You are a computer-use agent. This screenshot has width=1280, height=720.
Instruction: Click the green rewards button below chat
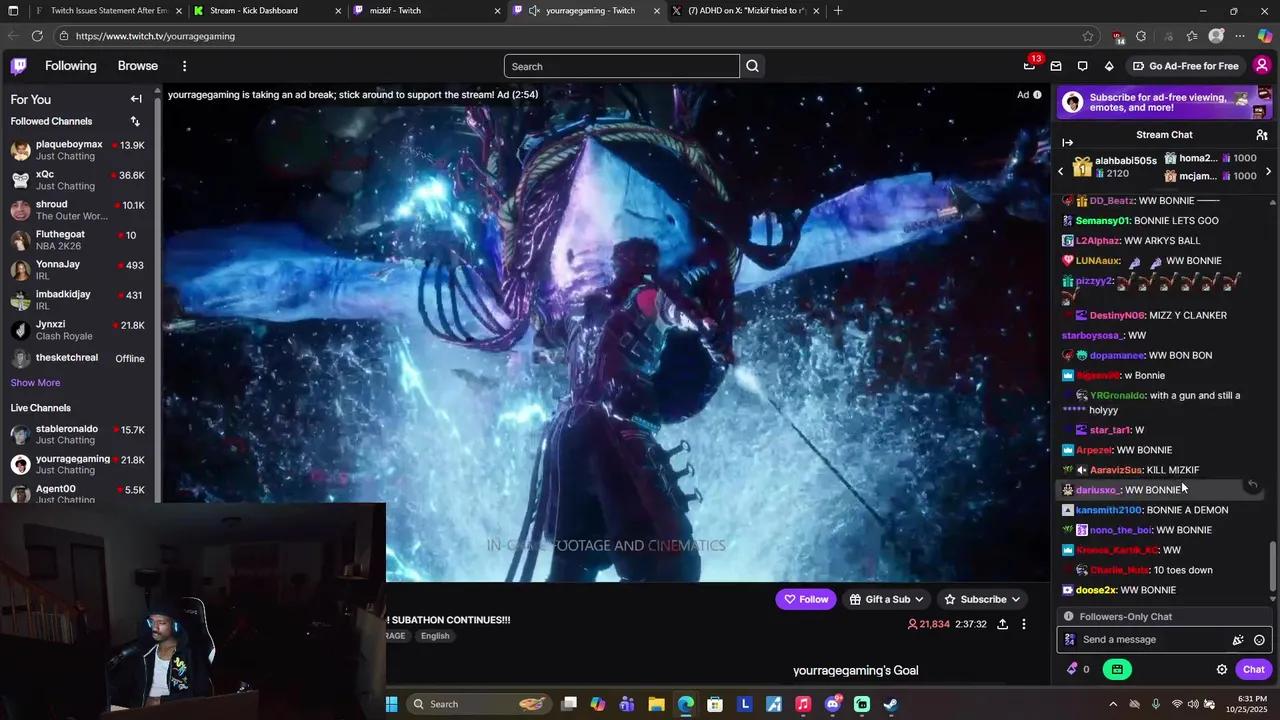[1117, 669]
